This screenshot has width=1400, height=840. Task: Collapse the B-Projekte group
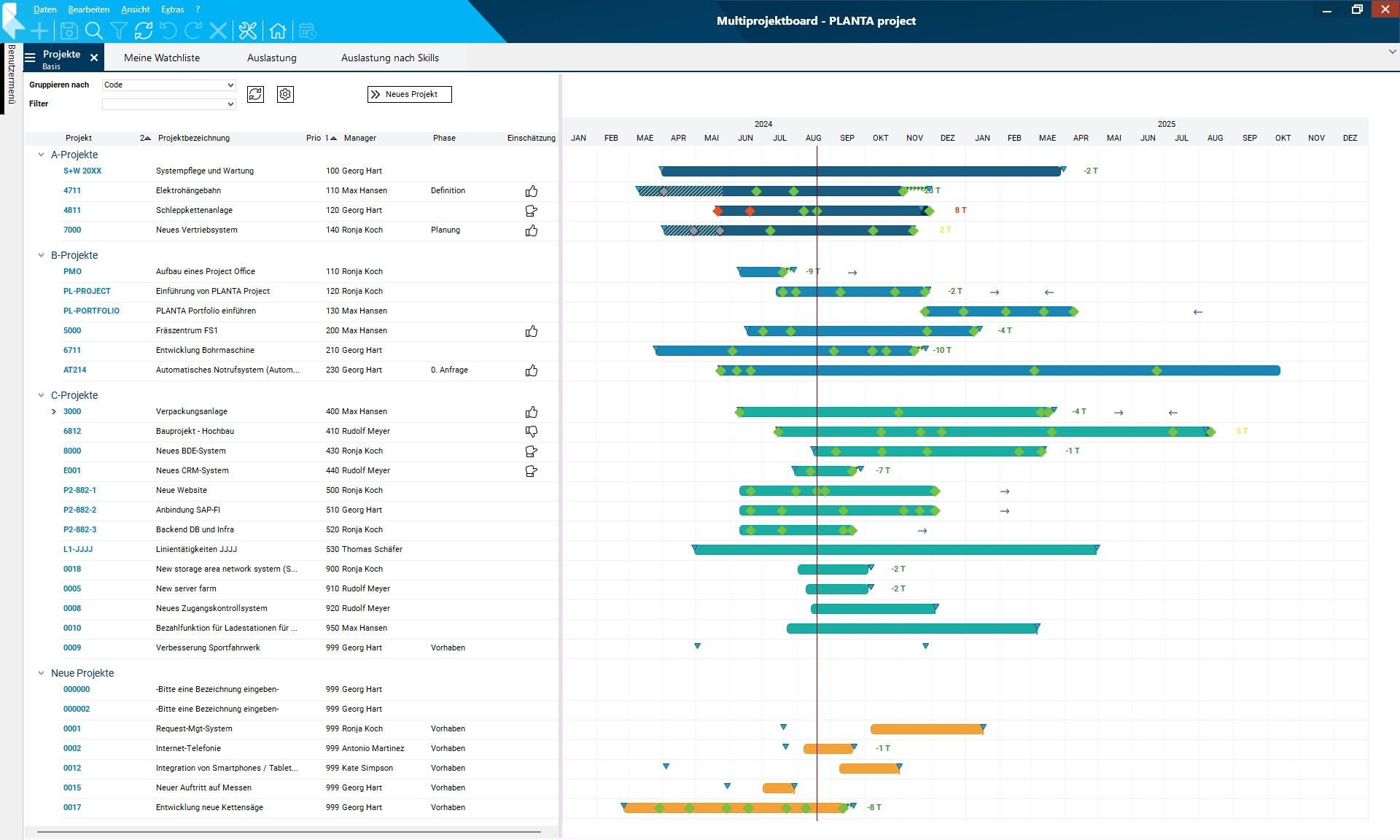tap(41, 255)
